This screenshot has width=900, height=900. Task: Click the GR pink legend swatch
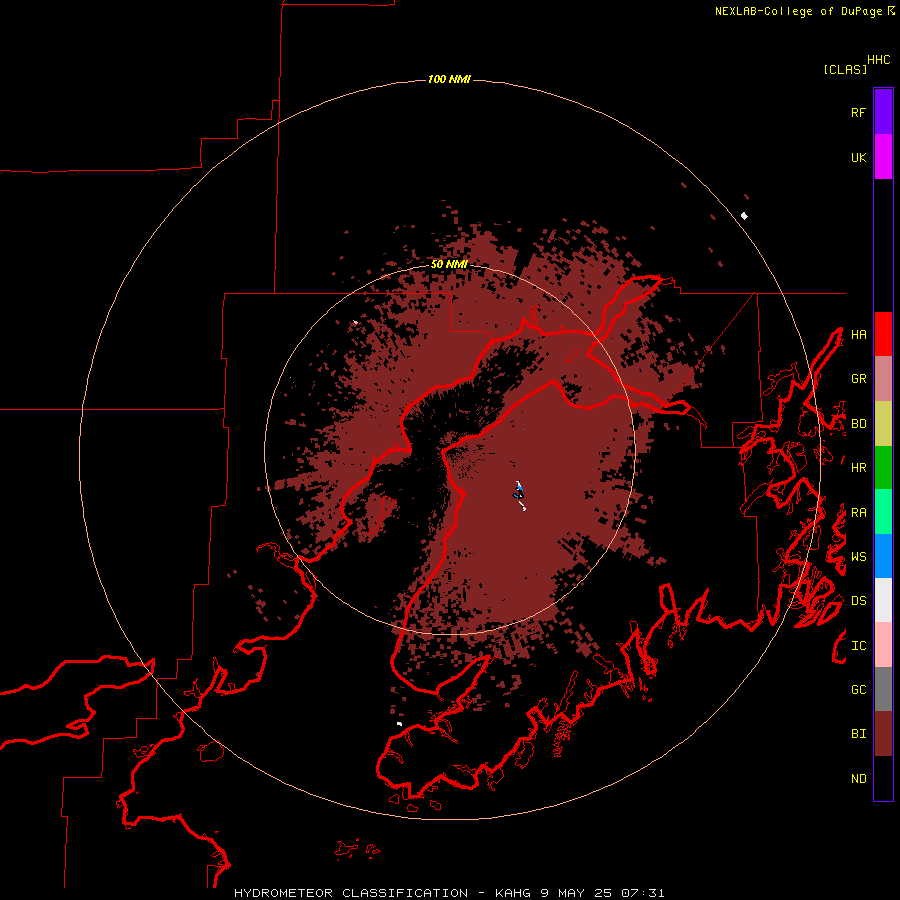pos(883,378)
